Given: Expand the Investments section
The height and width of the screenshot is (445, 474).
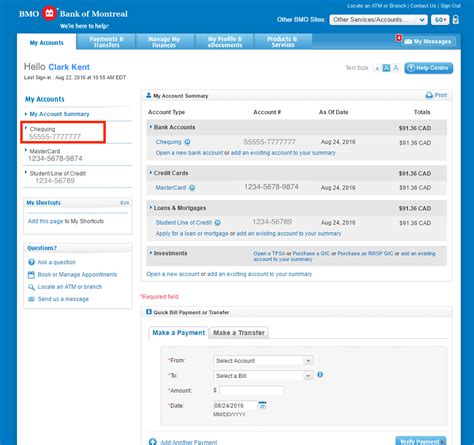Looking at the screenshot, I should pos(151,253).
